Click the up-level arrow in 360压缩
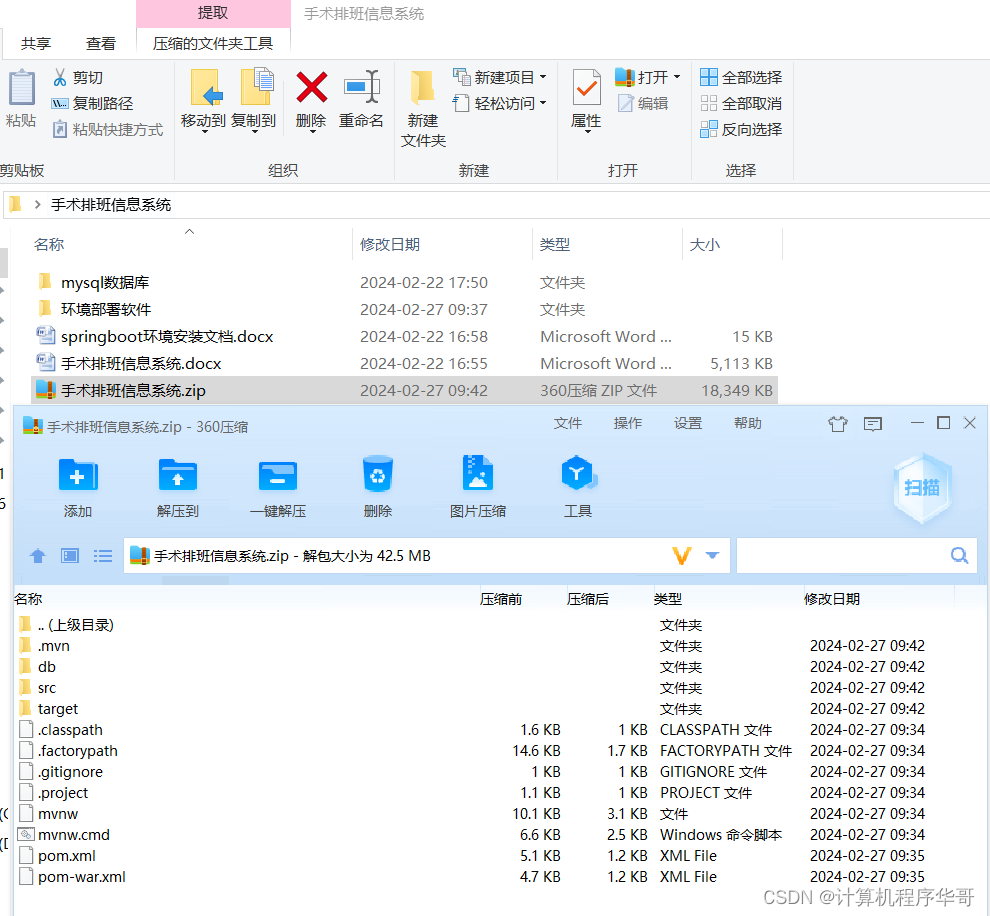This screenshot has height=916, width=990. pos(37,555)
